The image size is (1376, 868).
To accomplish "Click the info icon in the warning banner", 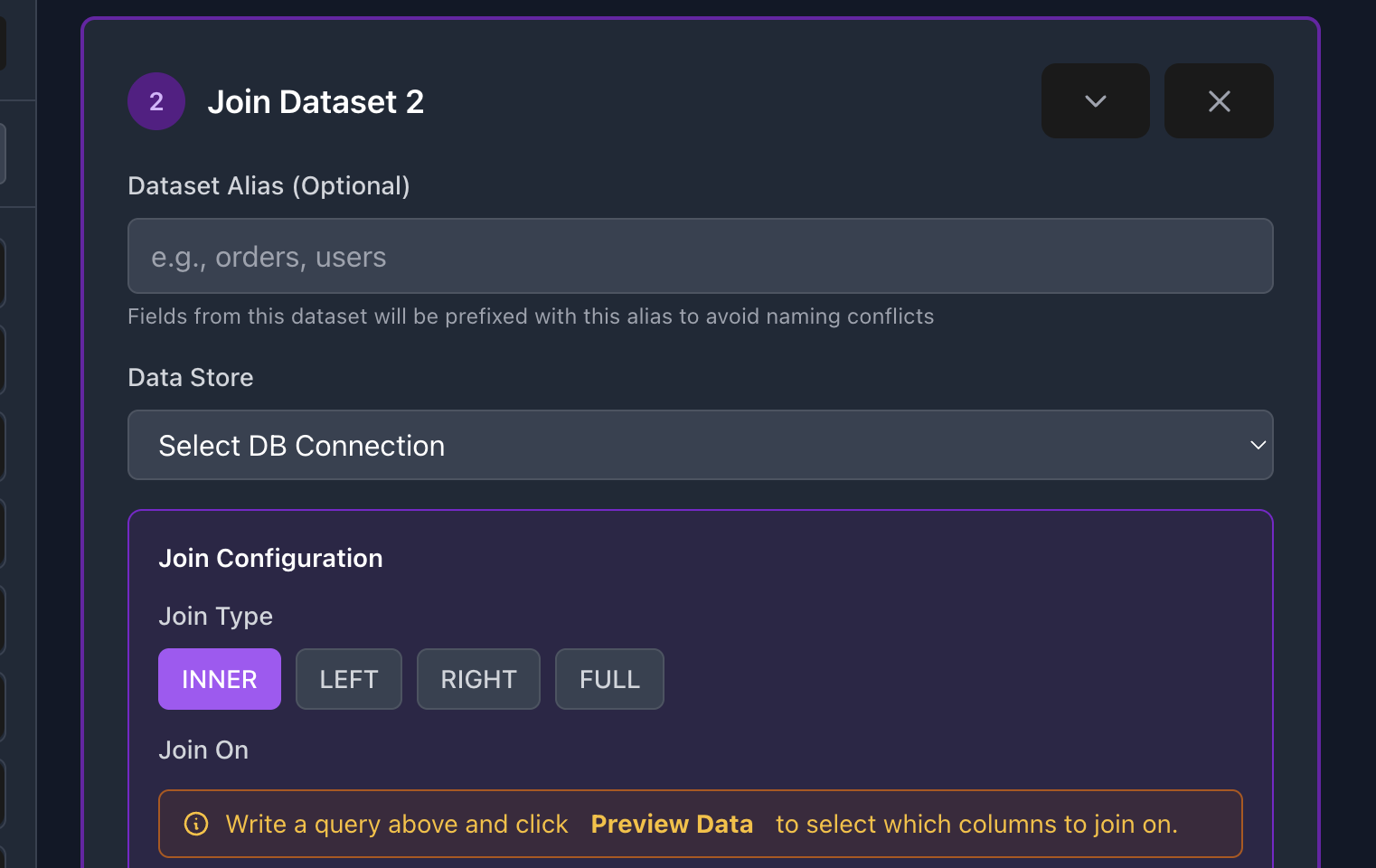I will pos(196,824).
